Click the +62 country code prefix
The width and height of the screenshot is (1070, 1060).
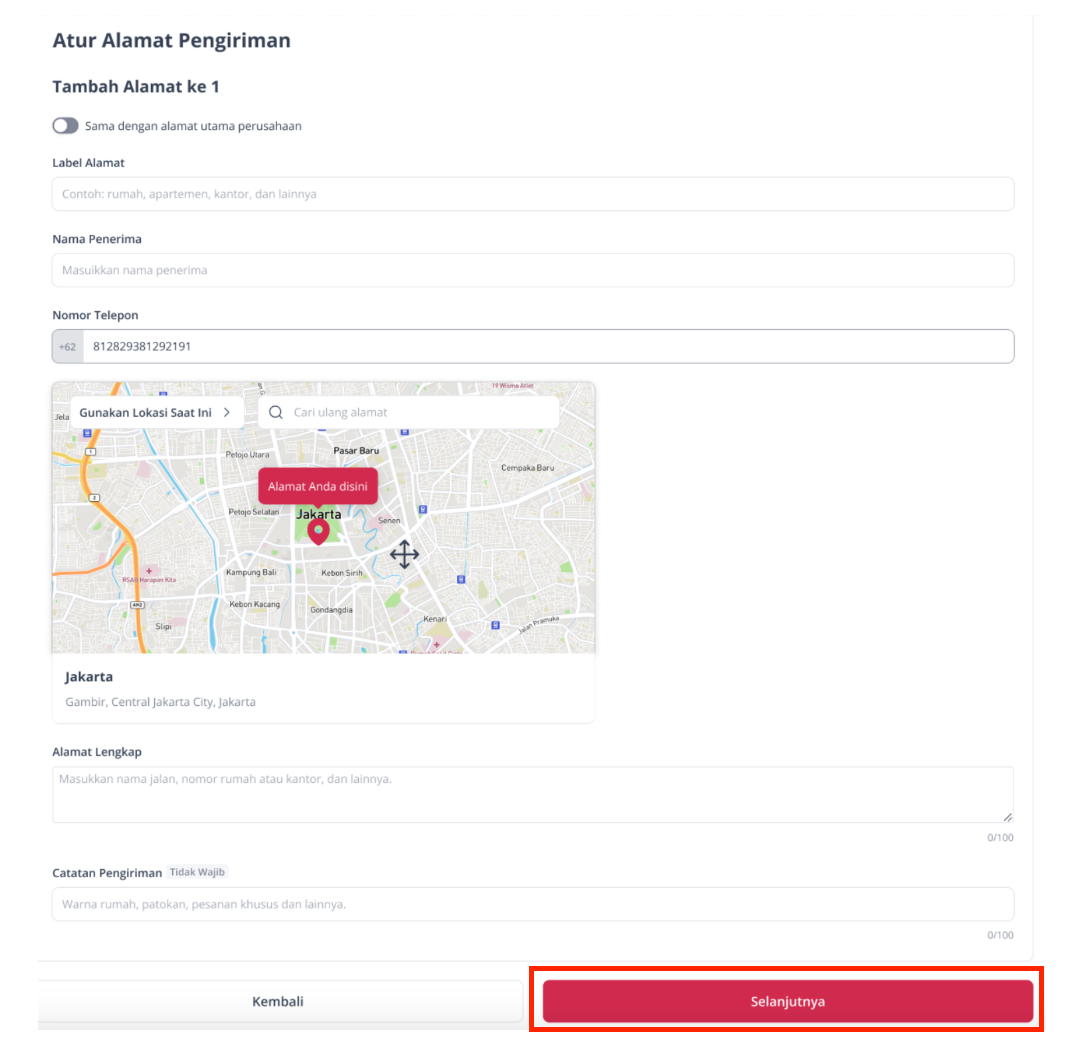(x=68, y=347)
